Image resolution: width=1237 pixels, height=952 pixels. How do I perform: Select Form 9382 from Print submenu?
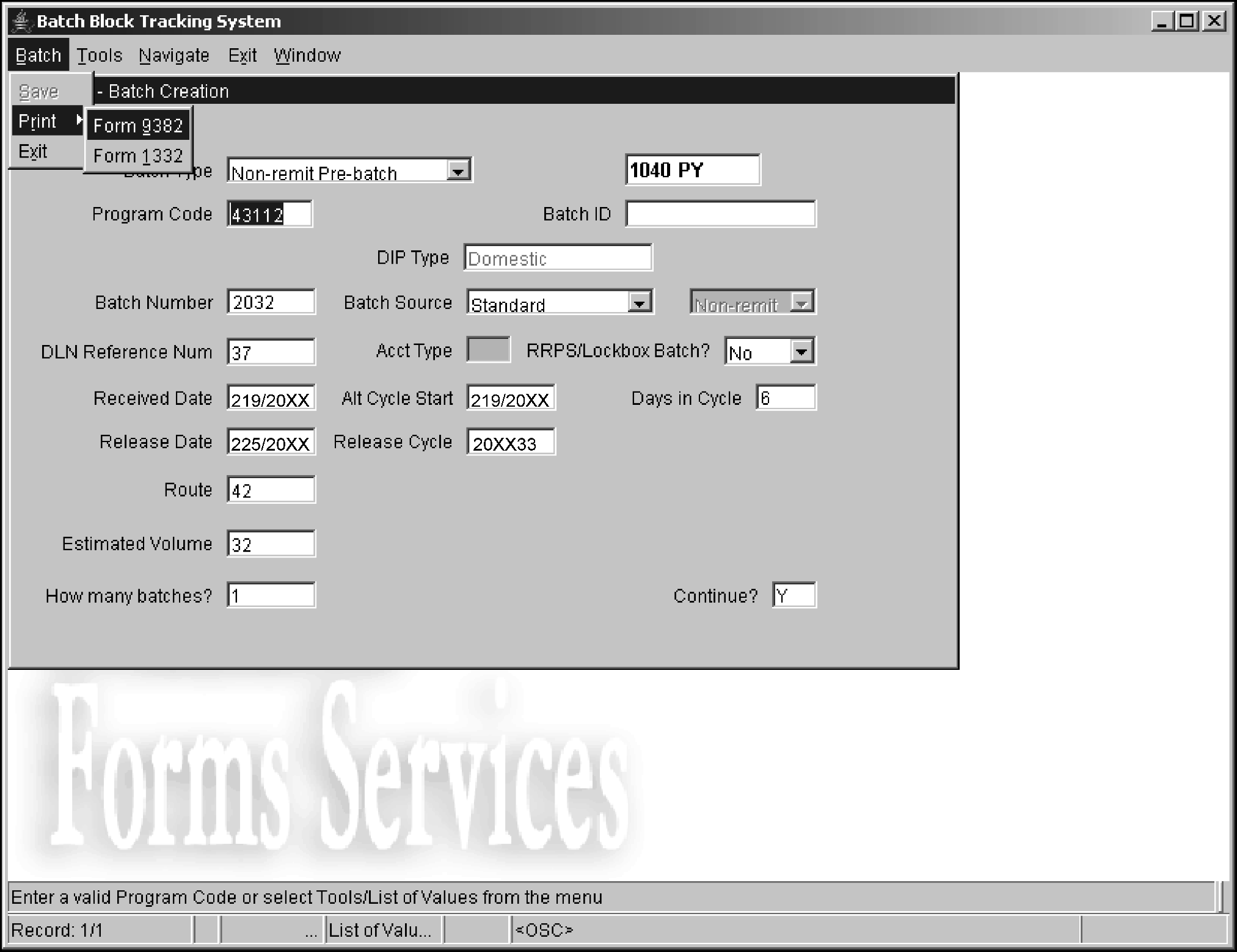coord(138,126)
